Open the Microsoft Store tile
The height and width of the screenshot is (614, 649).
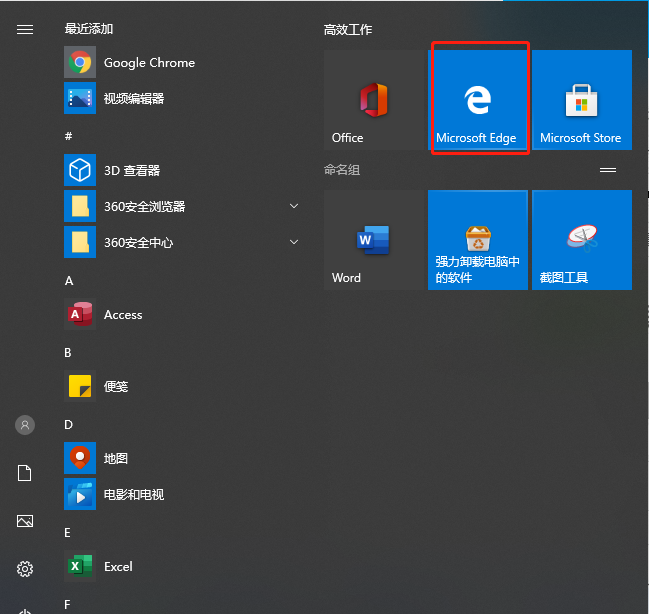(581, 99)
